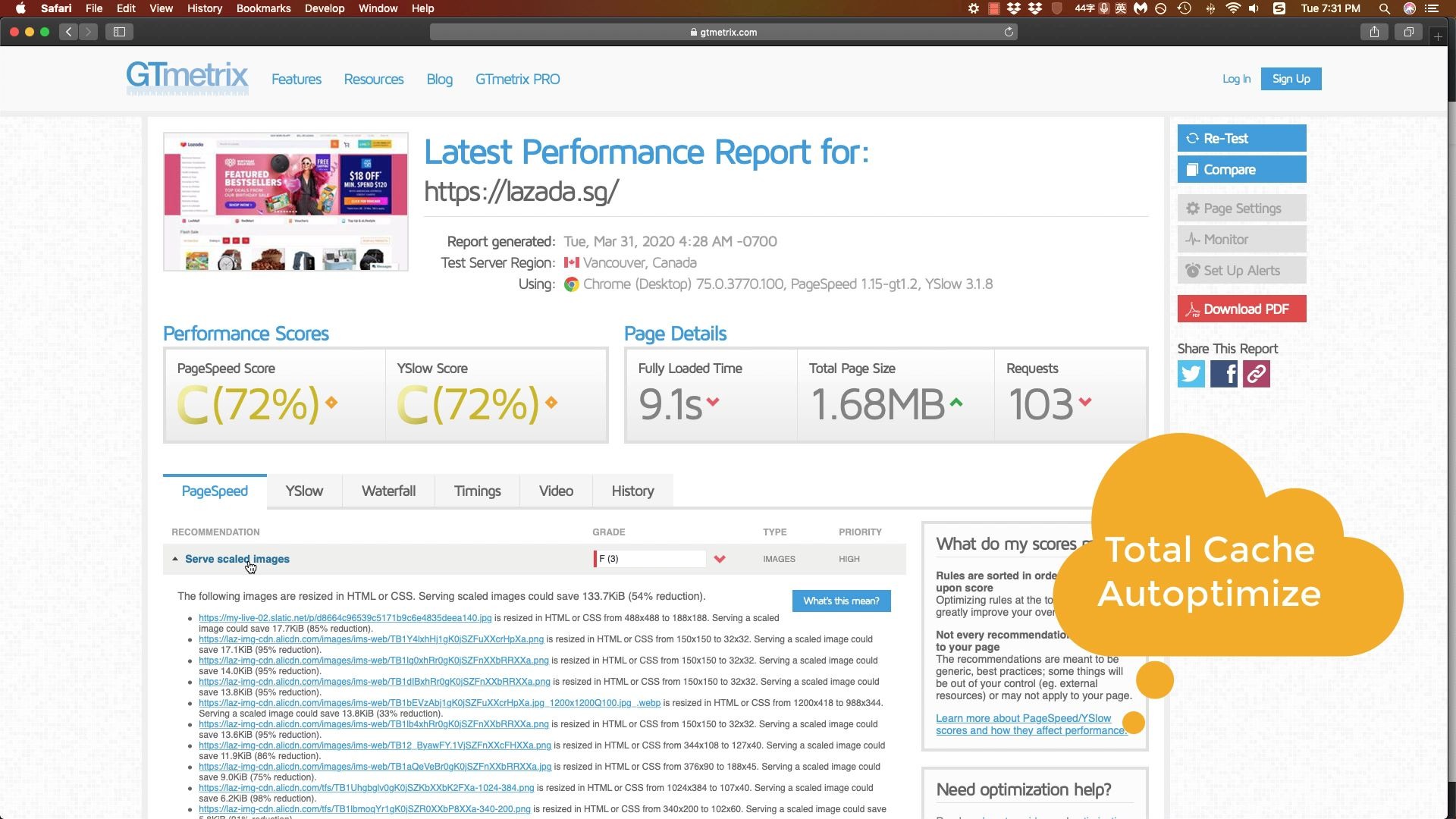This screenshot has height=819, width=1456.
Task: Click first Dropbox menu bar icon
Action: [1014, 8]
